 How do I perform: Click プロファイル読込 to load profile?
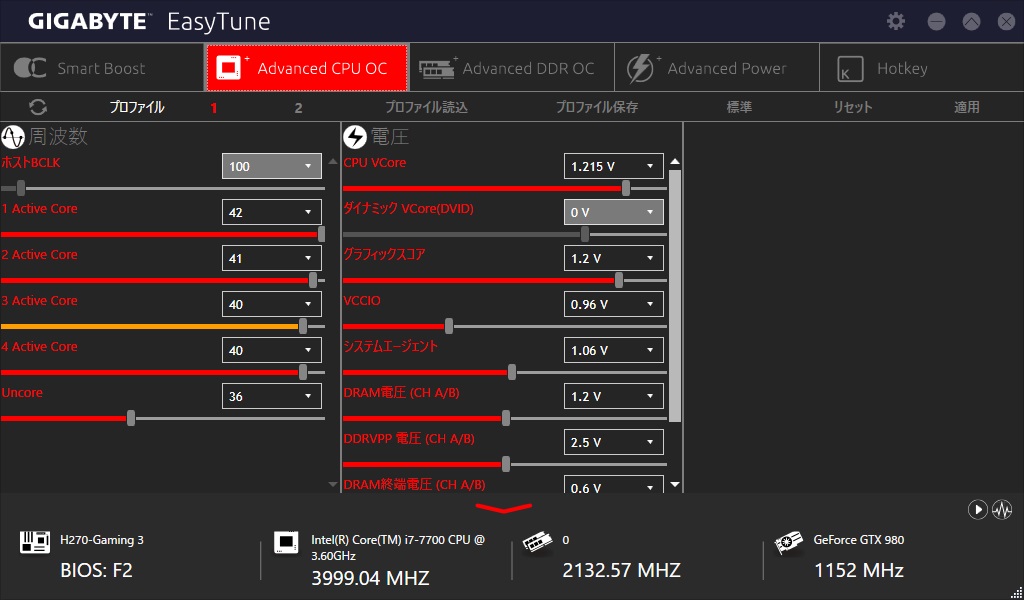(426, 107)
